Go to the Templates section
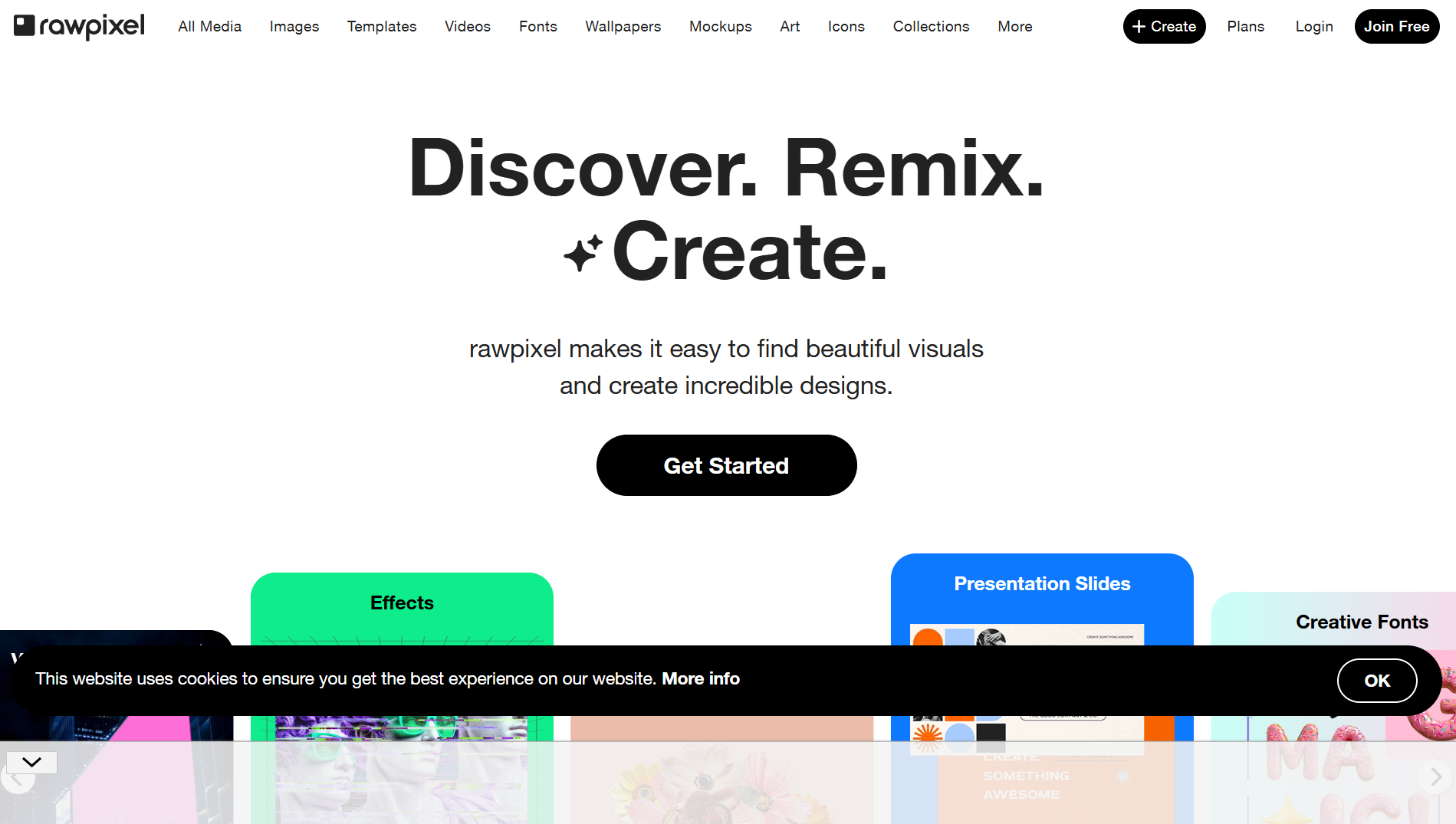 [381, 26]
